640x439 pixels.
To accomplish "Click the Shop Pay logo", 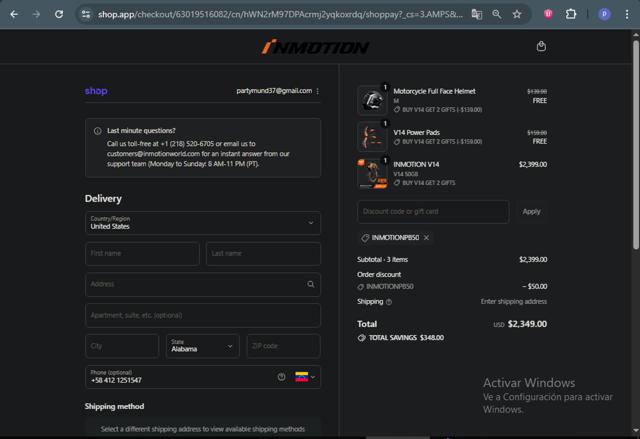I will point(96,91).
